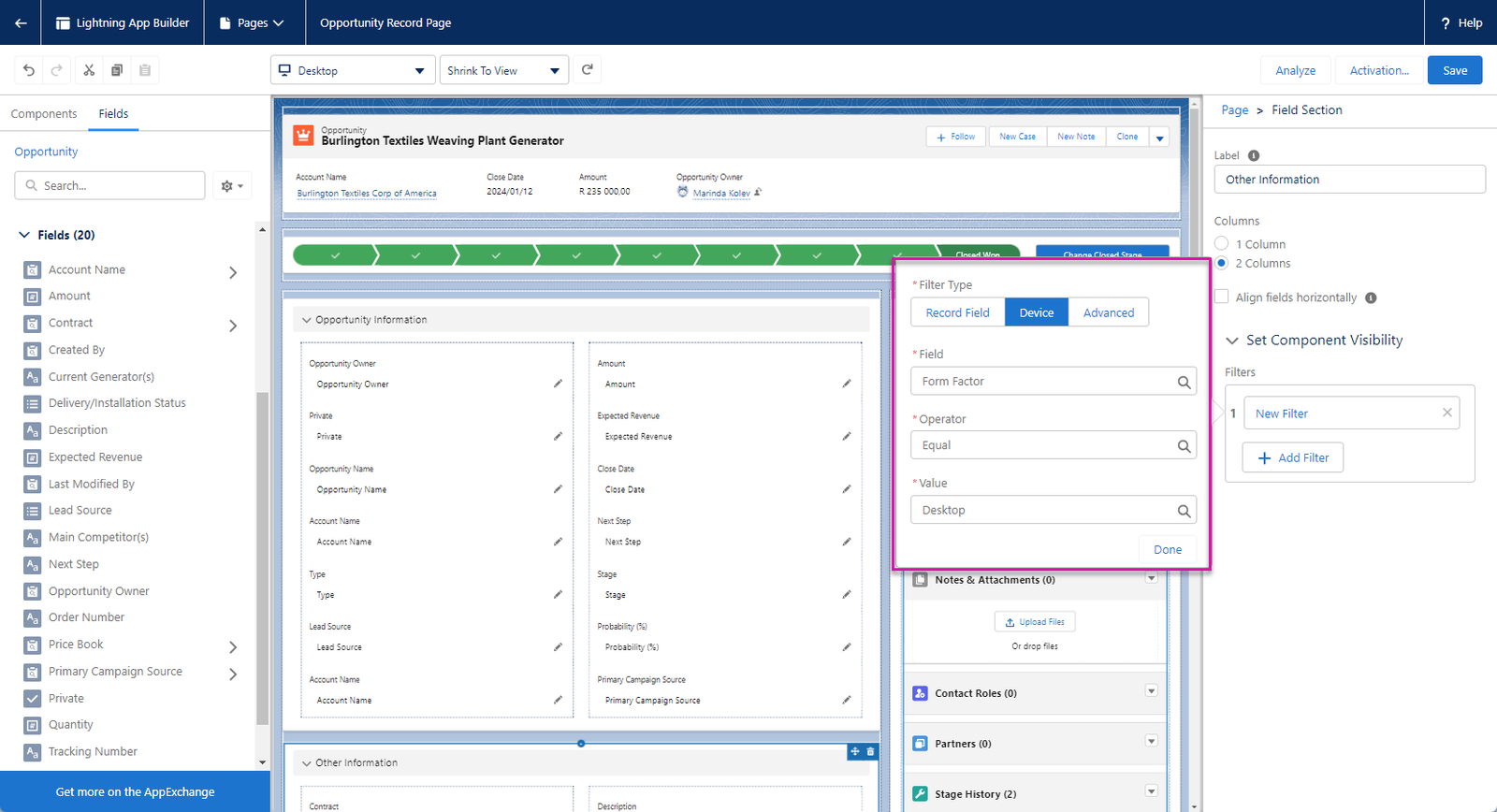Click the copy icon in toolbar
Screen dimensions: 1497x812
click(x=117, y=70)
